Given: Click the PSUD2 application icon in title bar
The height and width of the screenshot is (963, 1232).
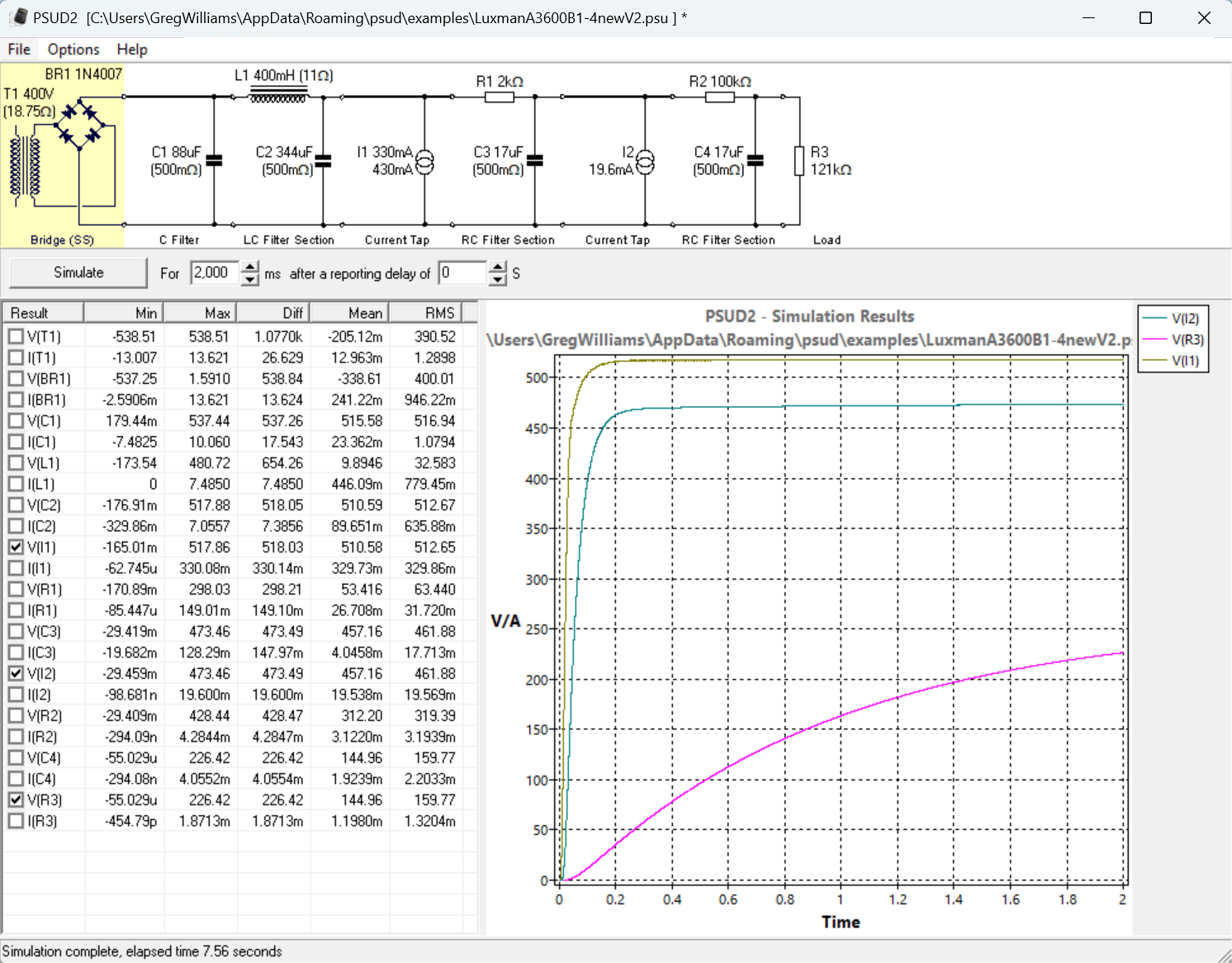Looking at the screenshot, I should (x=20, y=17).
